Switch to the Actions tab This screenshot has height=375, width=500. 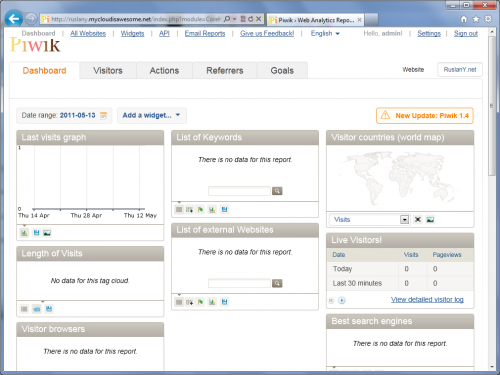click(164, 71)
